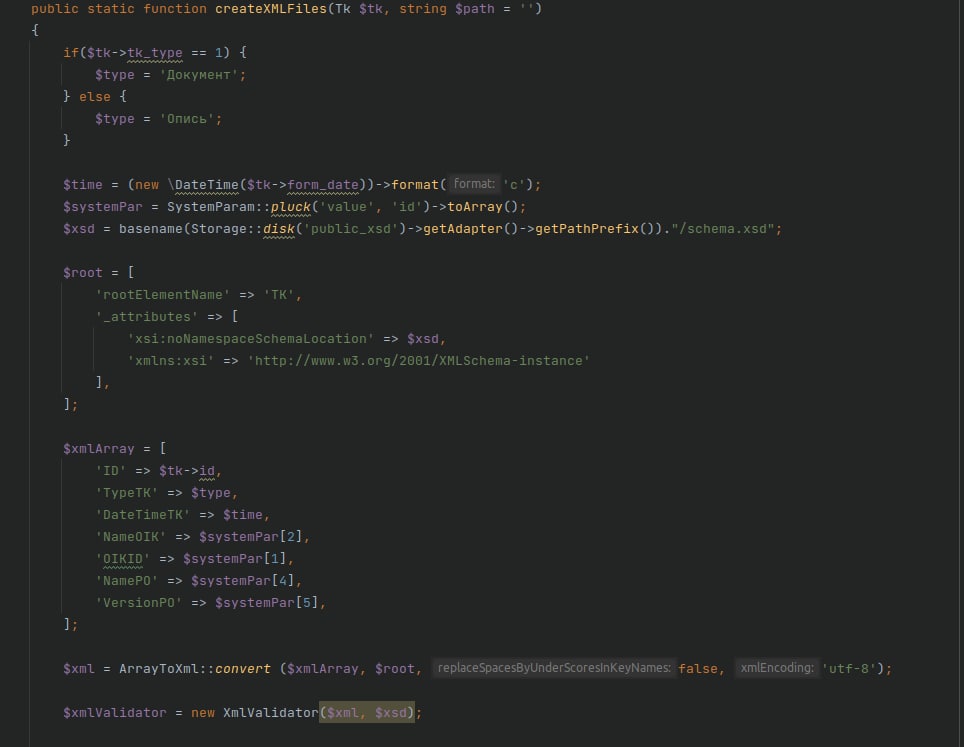Click the $systemPar[5] value
The height and width of the screenshot is (747, 964).
point(266,603)
